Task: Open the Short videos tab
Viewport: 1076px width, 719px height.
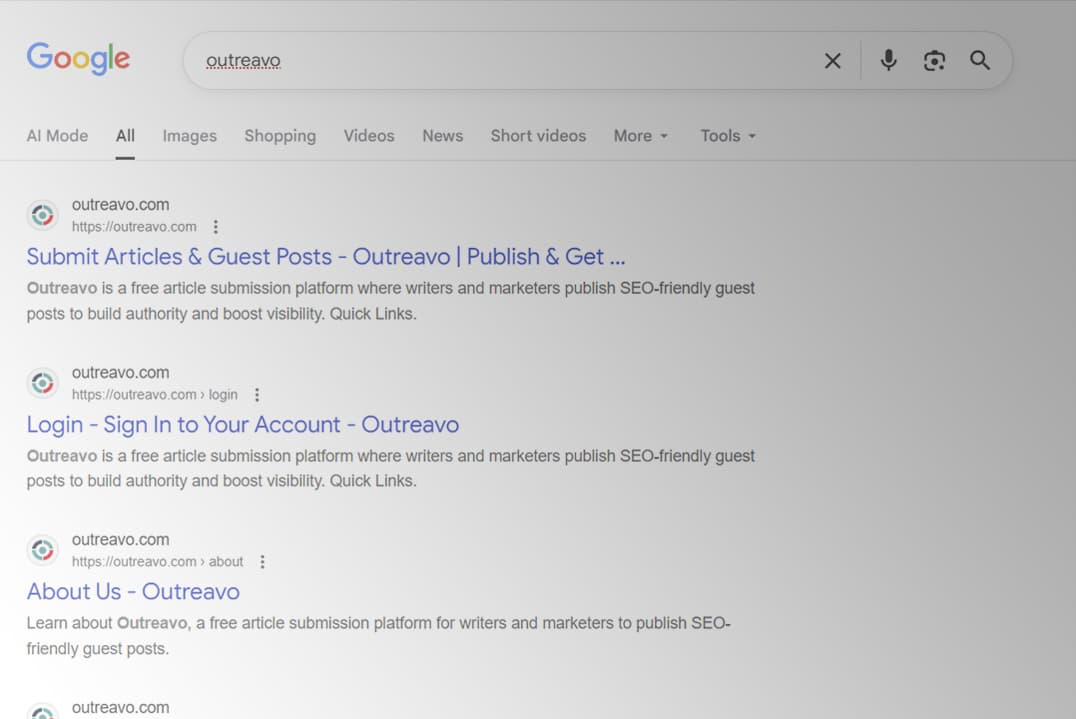Action: (538, 136)
